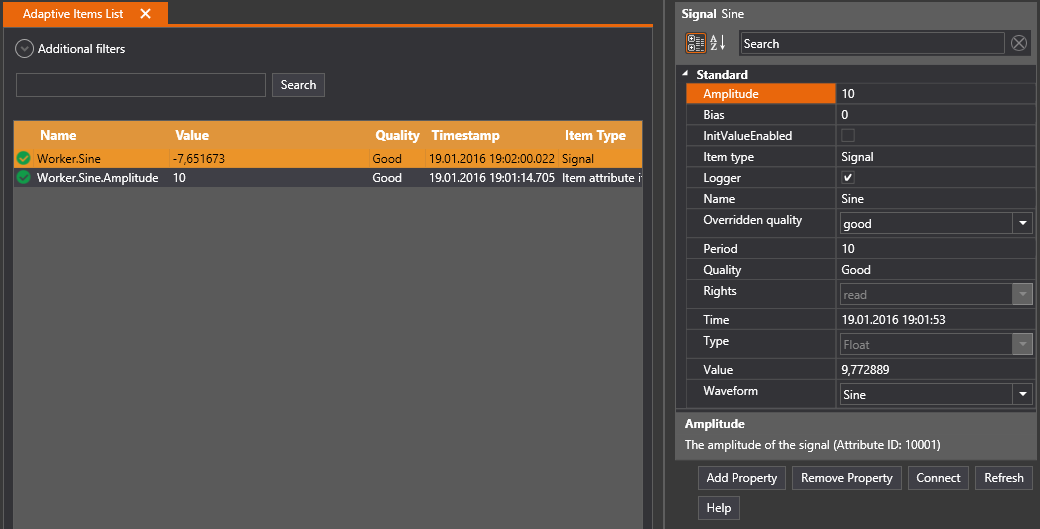Click green status icon of Worker.Sine.Amplitude row
Viewport: 1040px width, 529px height.
(x=24, y=178)
